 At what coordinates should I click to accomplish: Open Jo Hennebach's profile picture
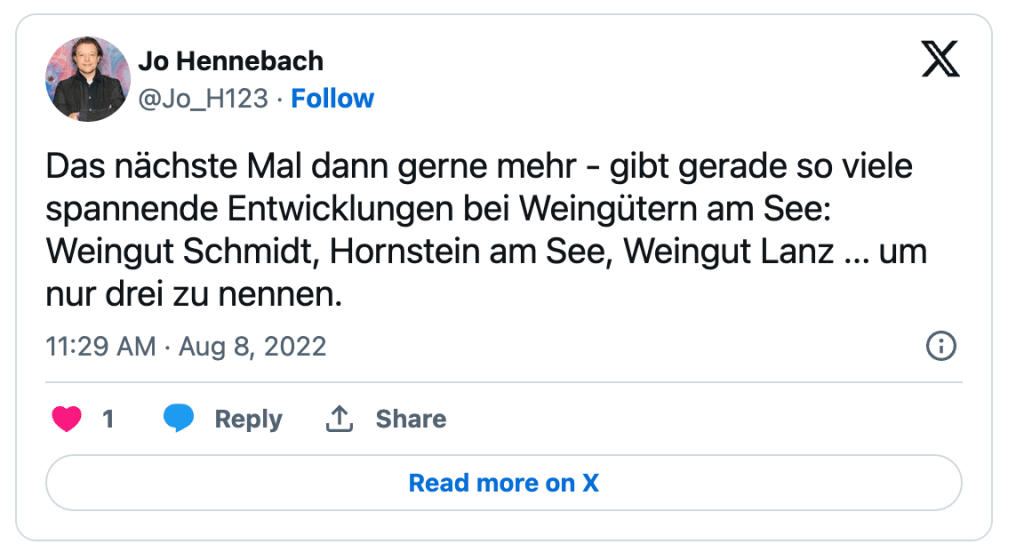coord(88,79)
